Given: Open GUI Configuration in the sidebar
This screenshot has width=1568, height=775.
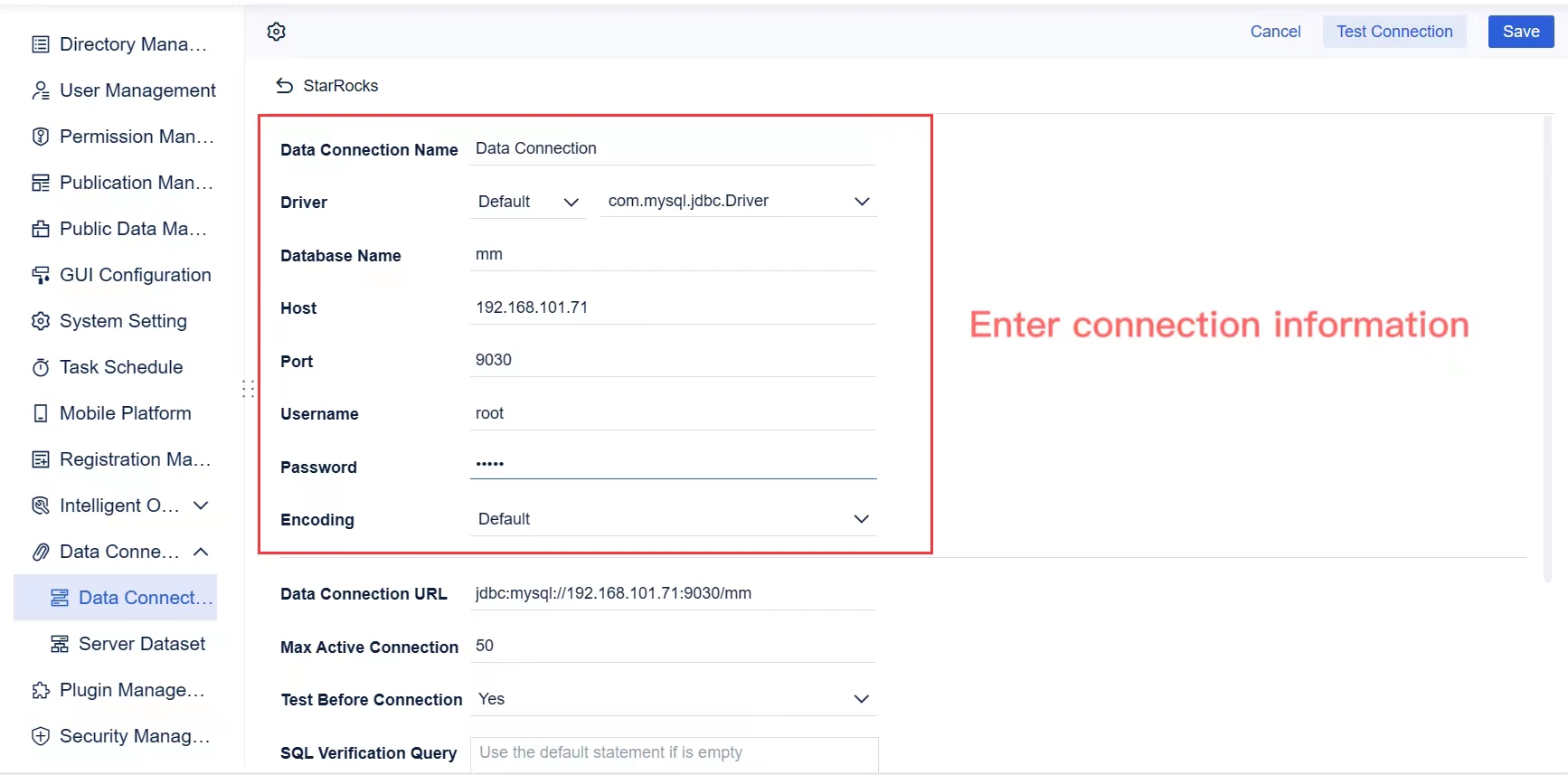Looking at the screenshot, I should [x=135, y=275].
